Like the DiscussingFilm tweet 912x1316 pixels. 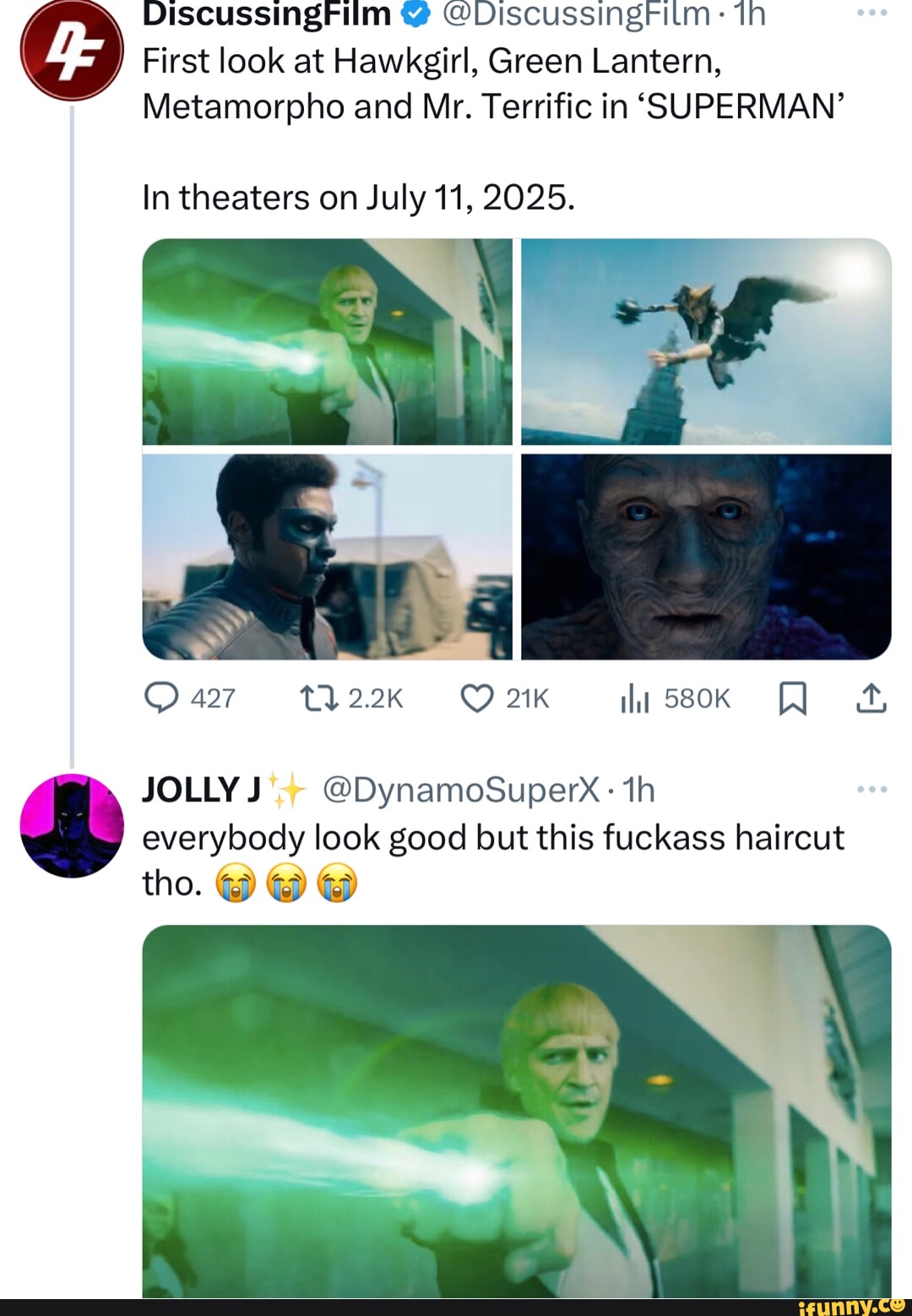[x=477, y=699]
